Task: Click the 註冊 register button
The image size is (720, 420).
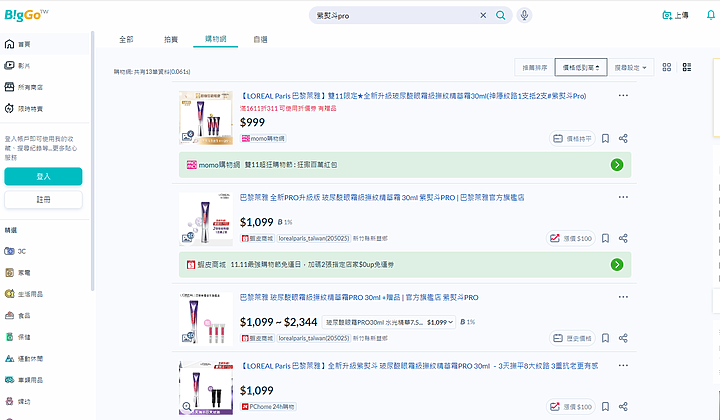Action: [x=43, y=200]
